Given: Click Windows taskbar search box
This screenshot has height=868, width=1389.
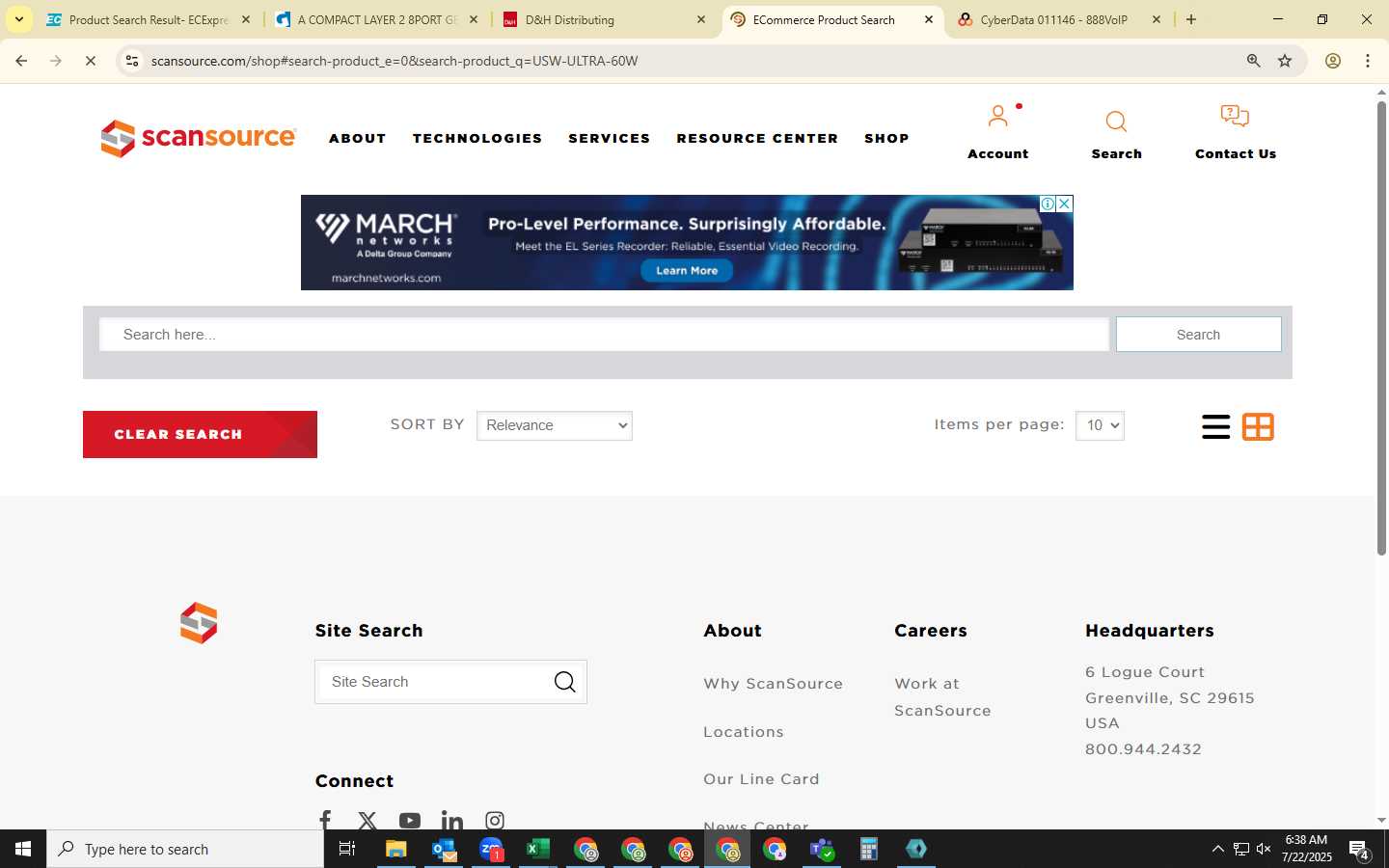Looking at the screenshot, I should (x=185, y=849).
